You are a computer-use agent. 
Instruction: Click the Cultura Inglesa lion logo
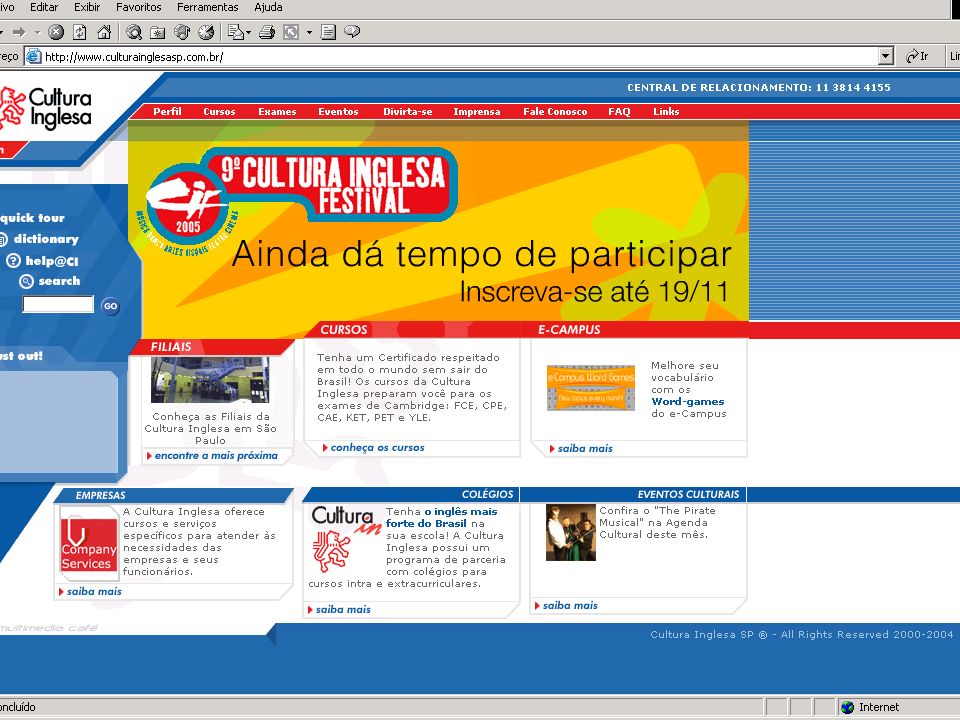tap(46, 108)
